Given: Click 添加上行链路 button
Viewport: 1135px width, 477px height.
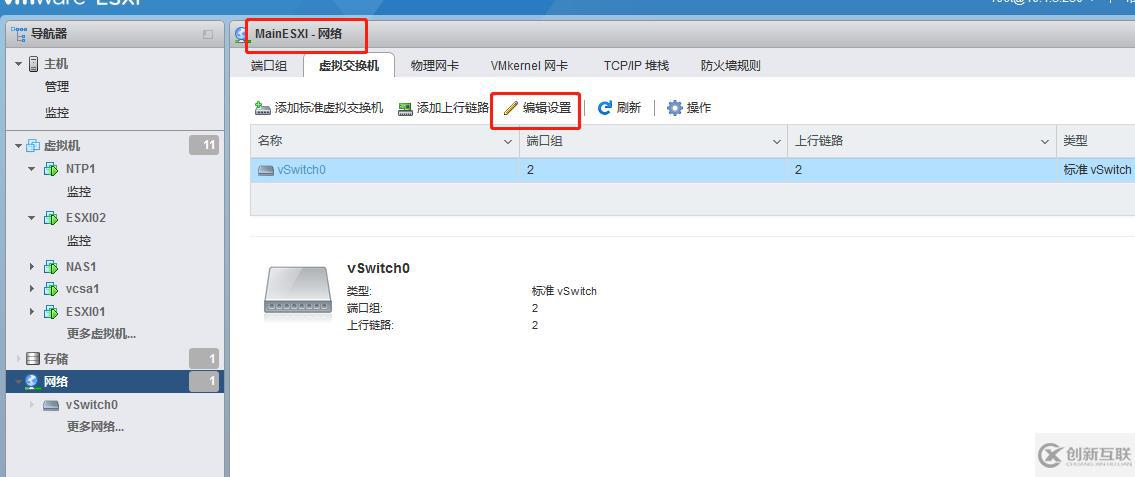Looking at the screenshot, I should pos(444,109).
